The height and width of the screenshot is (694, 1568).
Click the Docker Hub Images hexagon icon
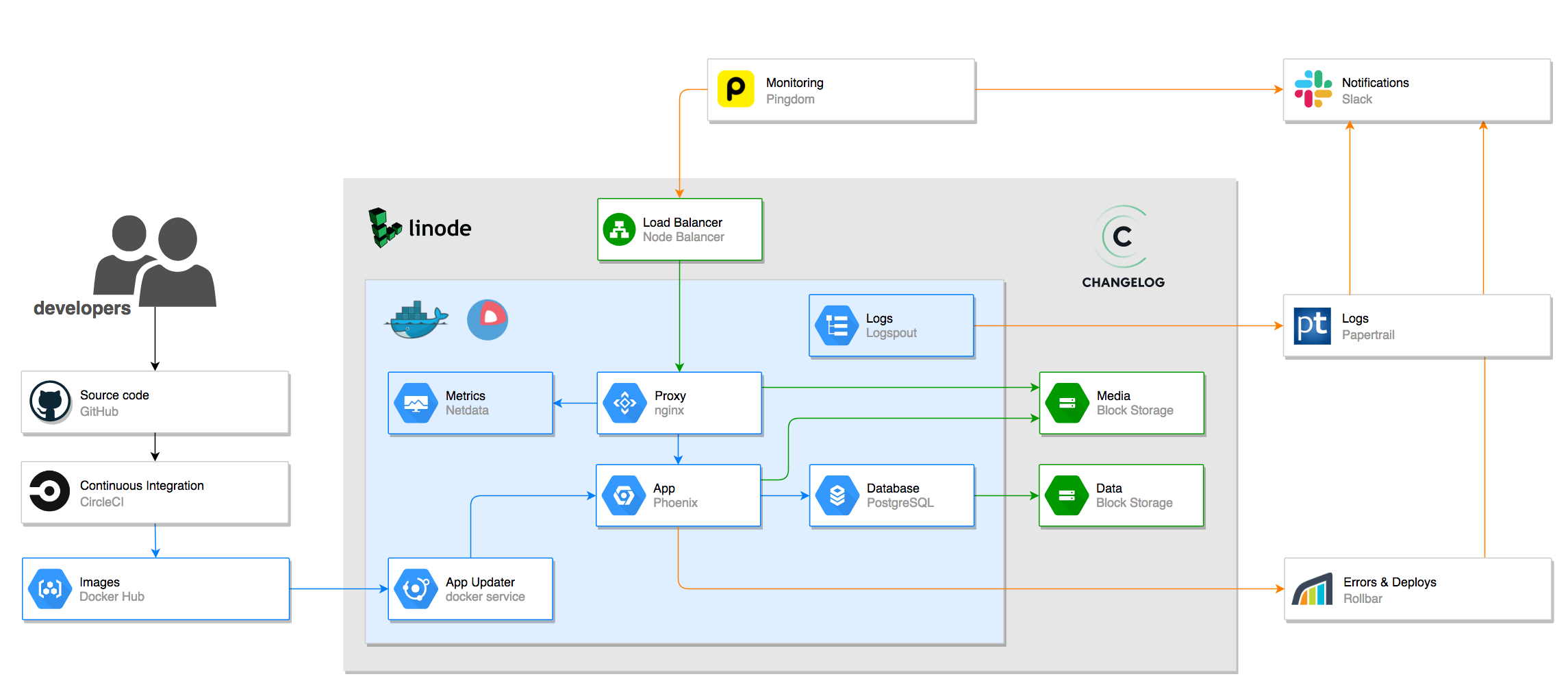[x=50, y=589]
